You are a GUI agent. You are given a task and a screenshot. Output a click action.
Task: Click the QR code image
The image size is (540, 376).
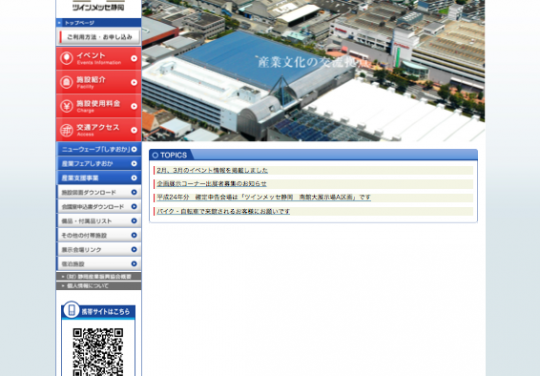pos(98,352)
